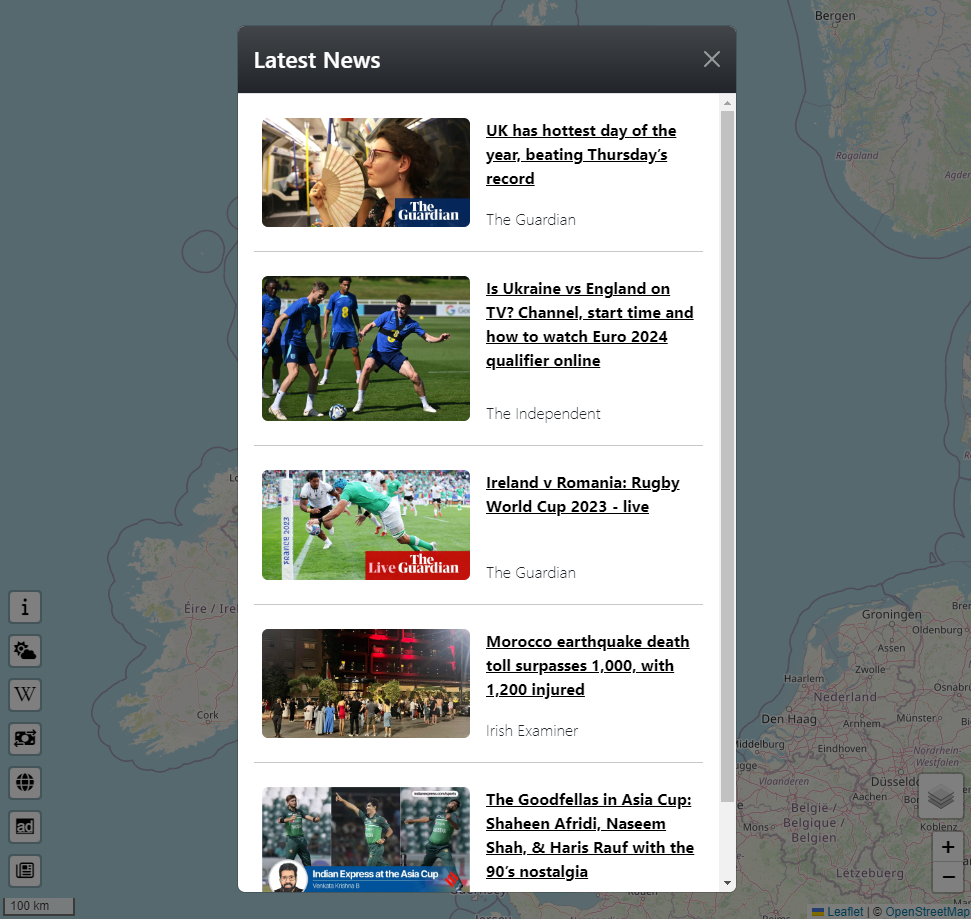Click the fan-holding woman news thumbnail
Image resolution: width=971 pixels, height=919 pixels.
tap(366, 173)
